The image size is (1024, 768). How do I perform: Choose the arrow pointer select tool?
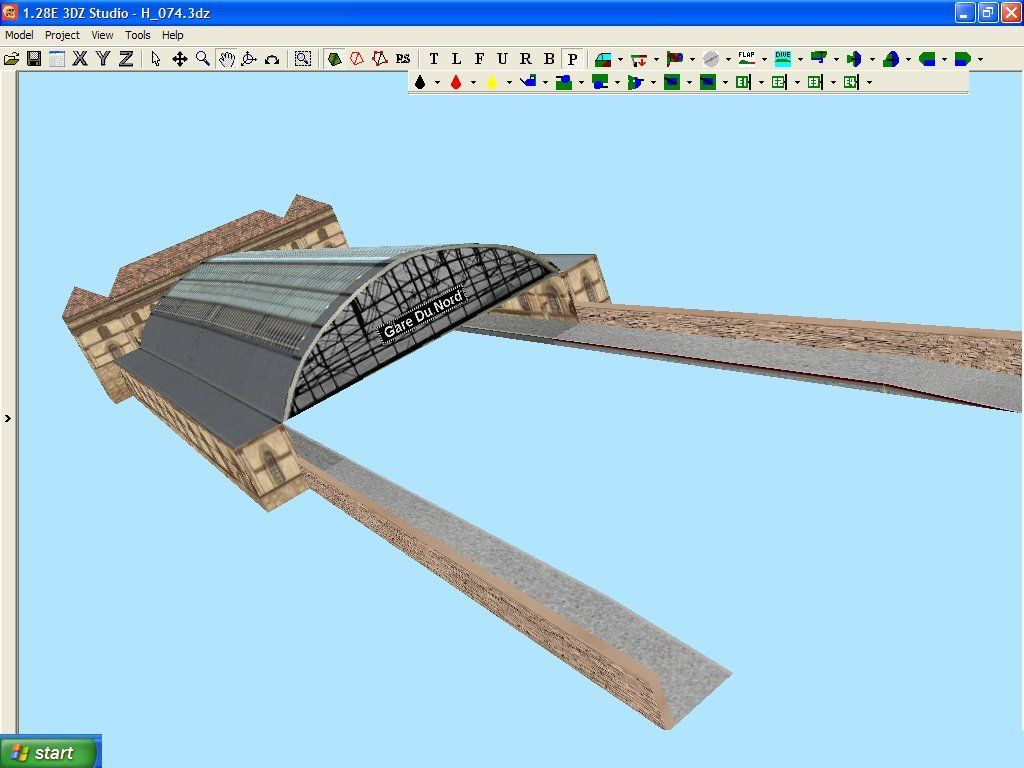coord(155,59)
